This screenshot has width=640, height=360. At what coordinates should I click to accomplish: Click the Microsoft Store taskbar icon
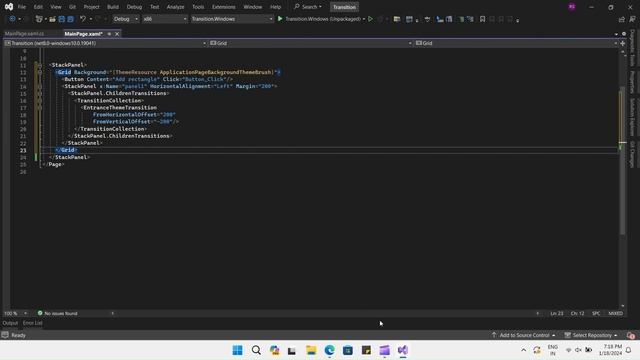[x=348, y=350]
